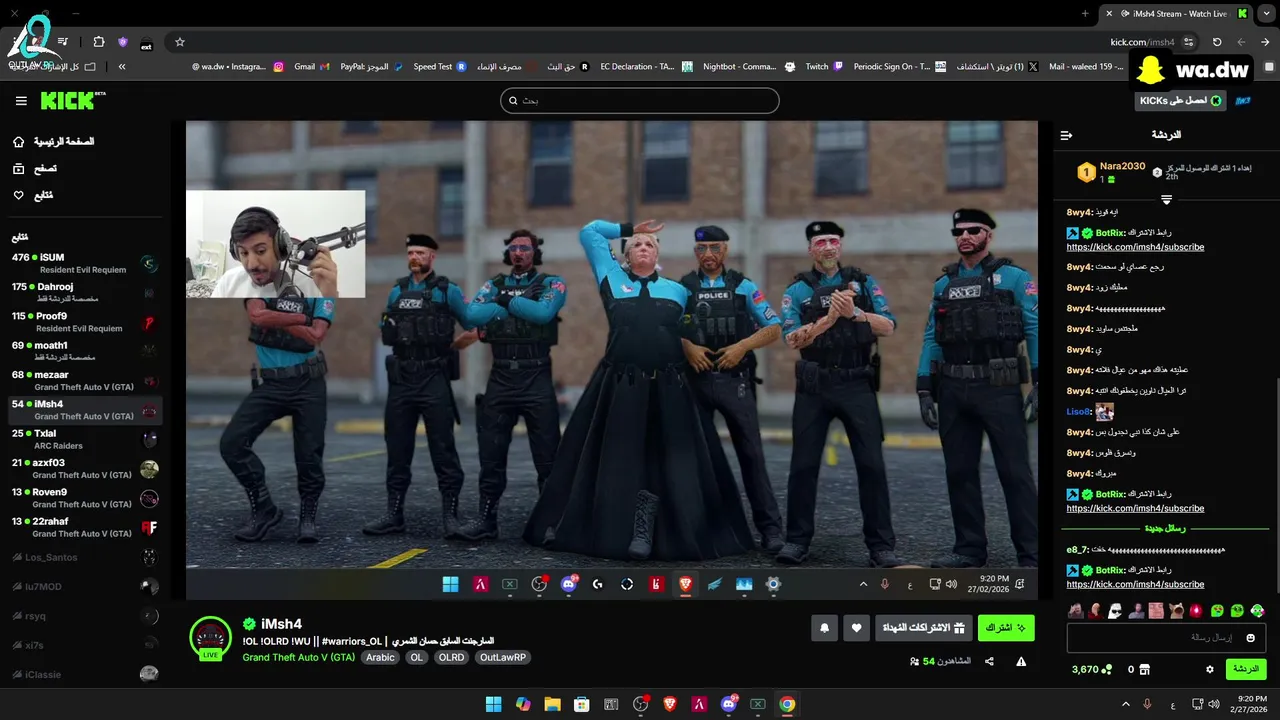Open the Speed Test bookmark
This screenshot has height=720, width=1280.
[x=440, y=67]
